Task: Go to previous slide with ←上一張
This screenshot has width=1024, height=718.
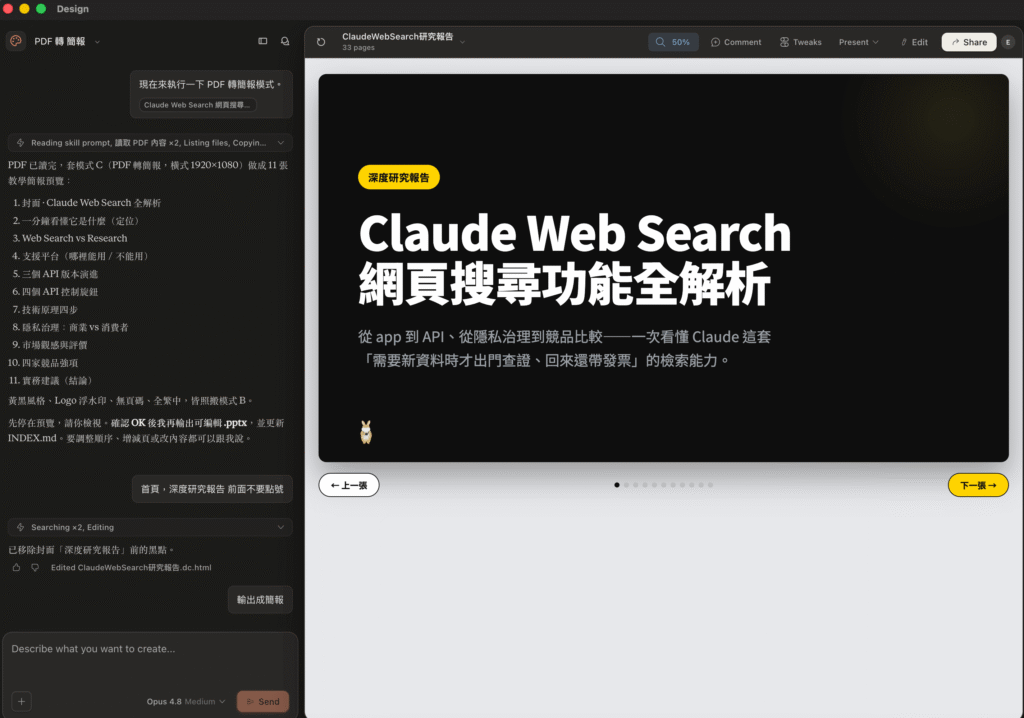Action: (x=349, y=485)
